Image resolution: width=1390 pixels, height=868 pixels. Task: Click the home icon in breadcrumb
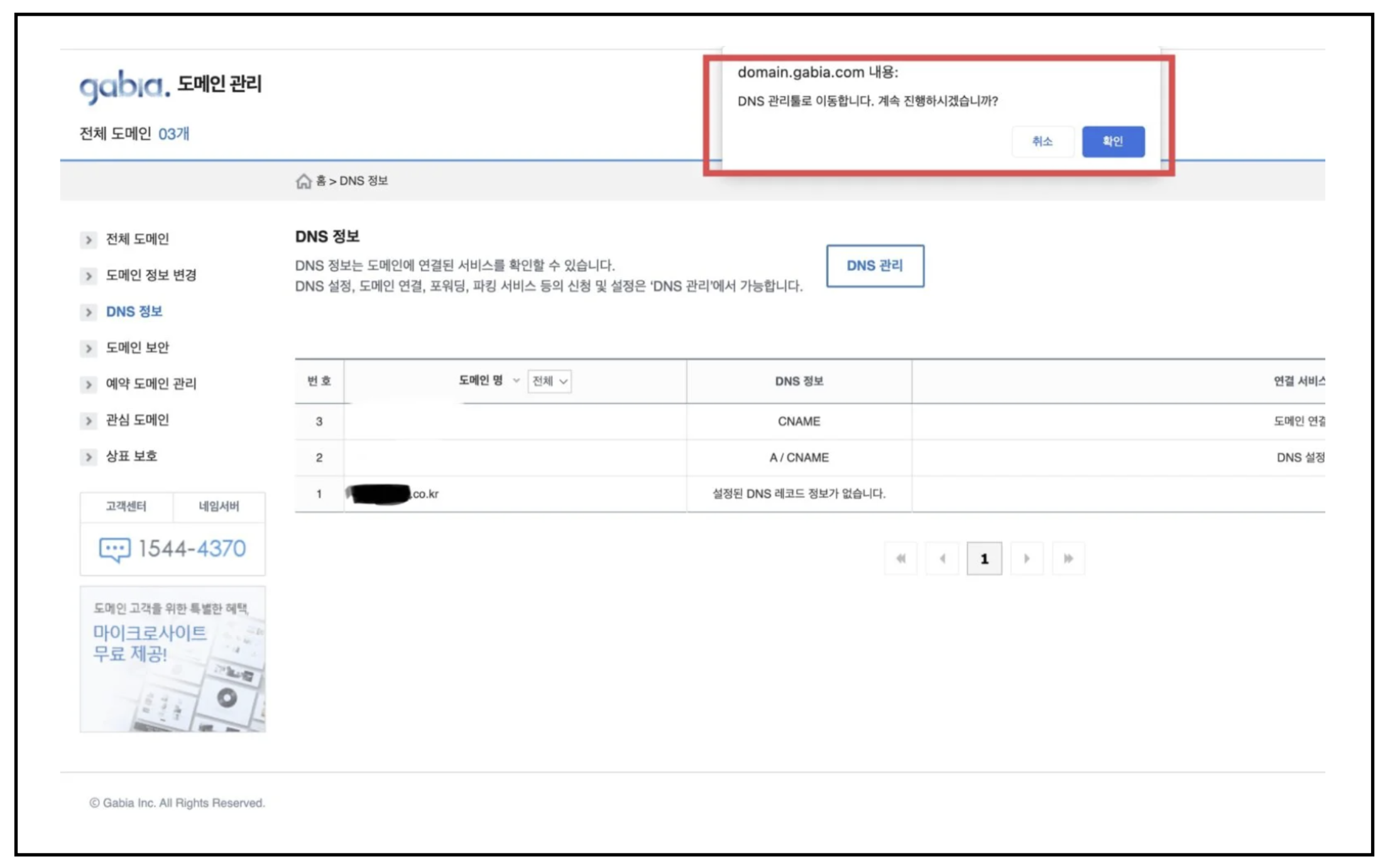click(304, 182)
